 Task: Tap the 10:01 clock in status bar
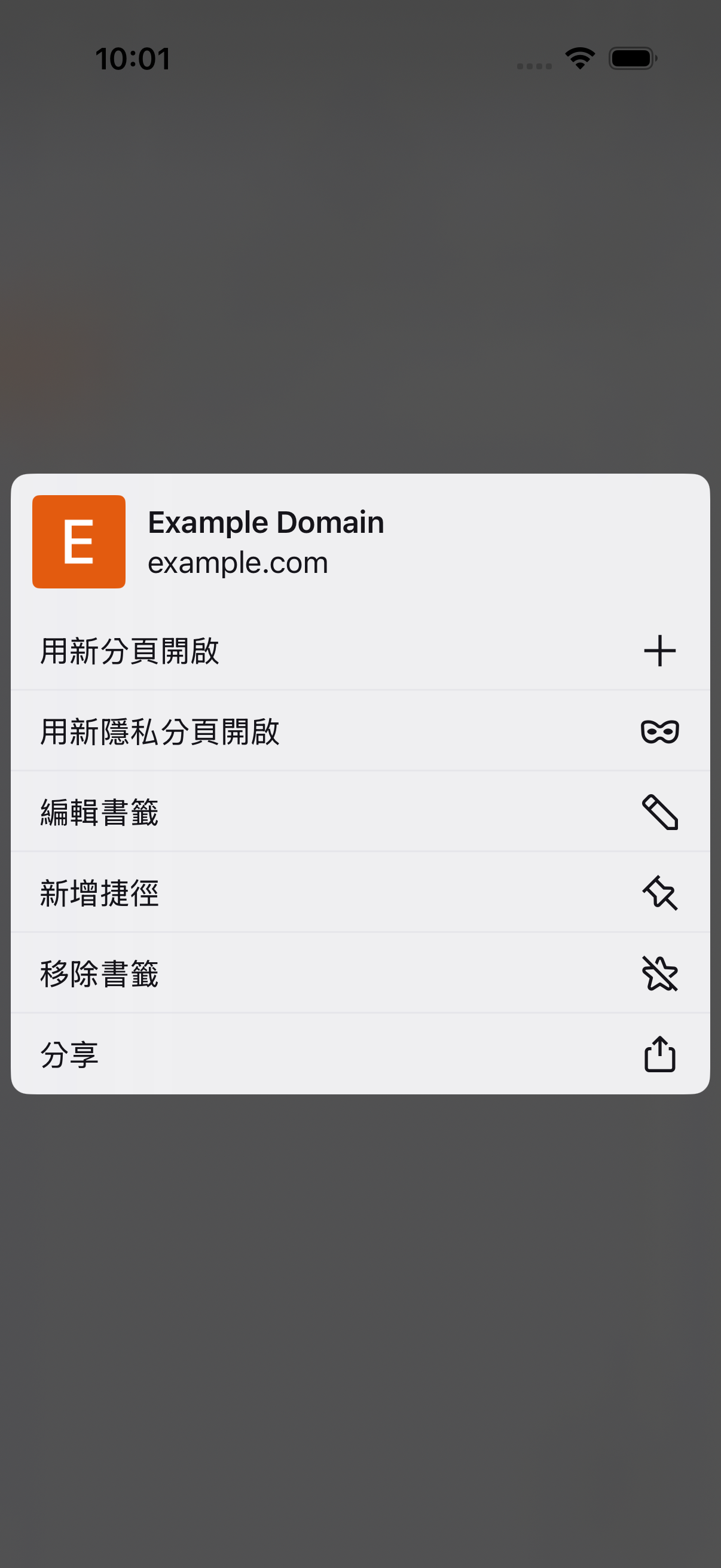pyautogui.click(x=133, y=59)
